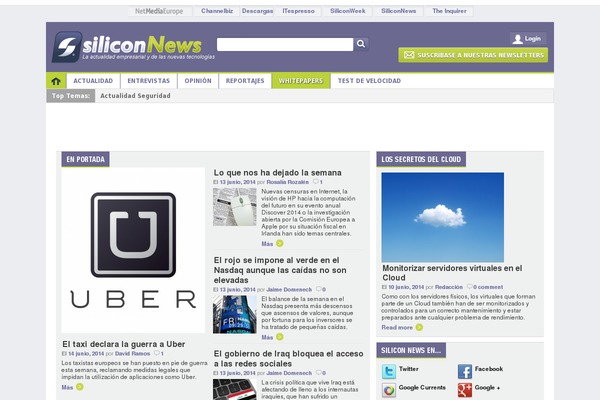Screen dimensions: 600x400
Task: Open the Uber logo article image
Action: click(x=133, y=250)
